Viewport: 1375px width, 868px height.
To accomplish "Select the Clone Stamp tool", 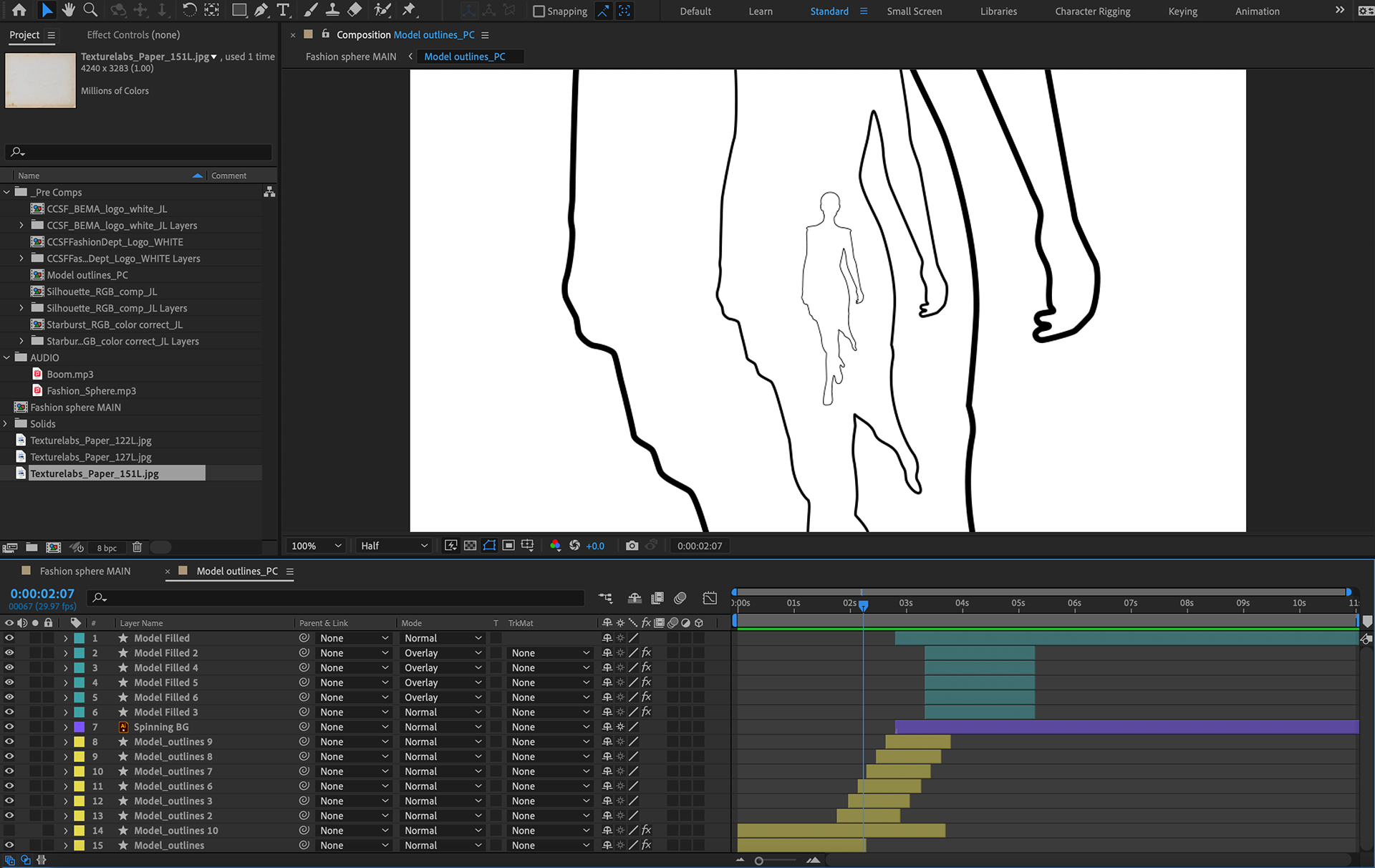I will tap(332, 10).
